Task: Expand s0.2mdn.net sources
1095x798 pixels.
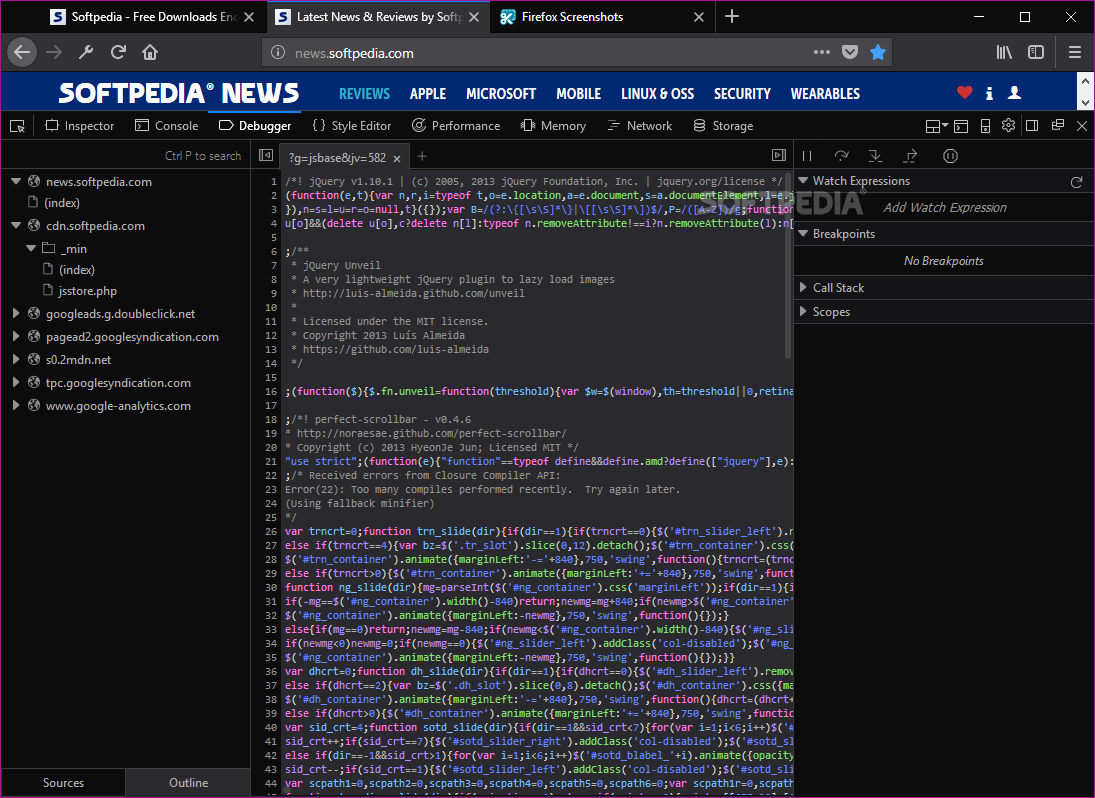Action: pyautogui.click(x=16, y=360)
